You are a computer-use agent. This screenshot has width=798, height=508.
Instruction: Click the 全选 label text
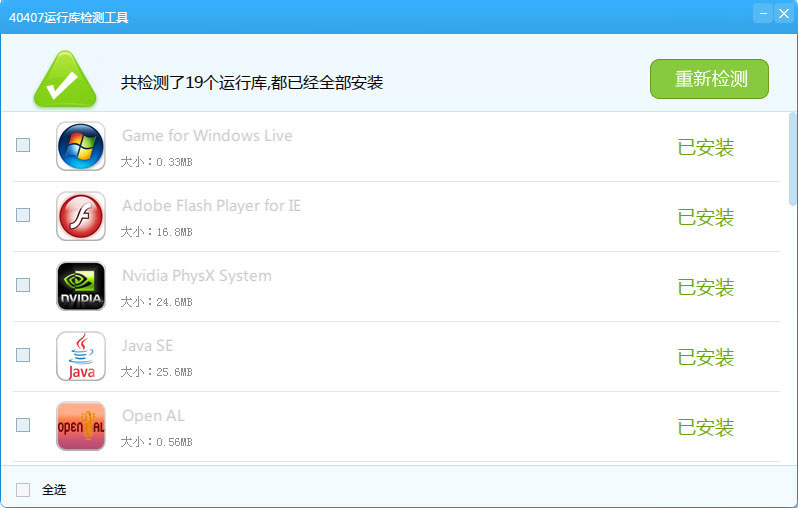click(x=54, y=490)
